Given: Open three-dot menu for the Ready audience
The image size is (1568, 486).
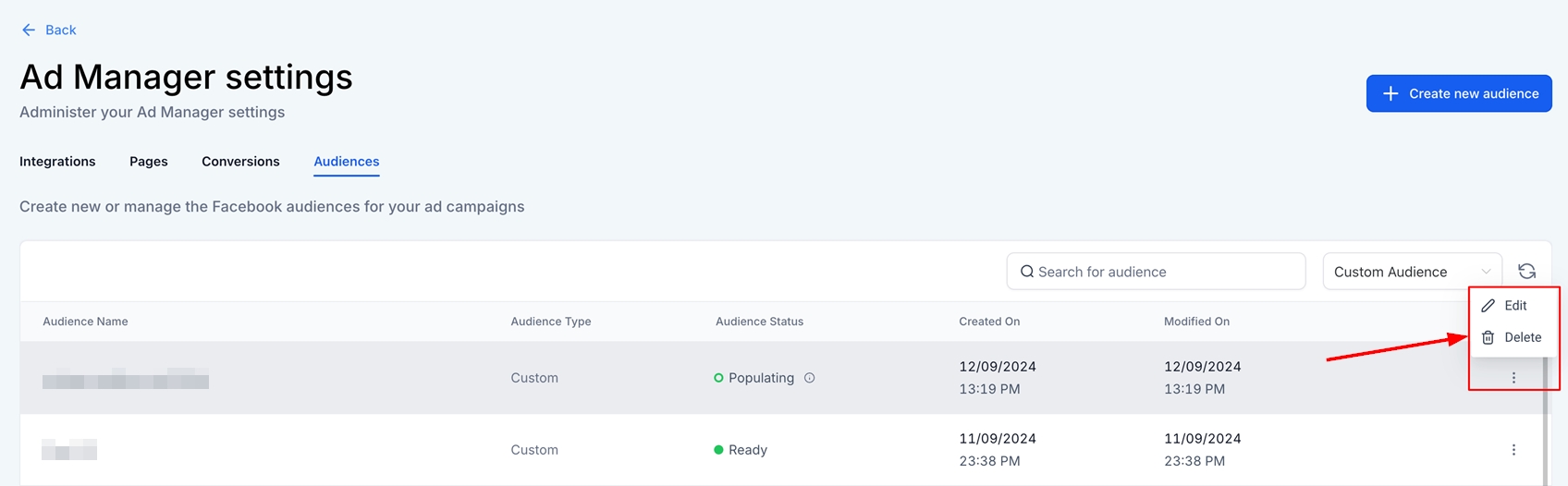Looking at the screenshot, I should (x=1513, y=450).
